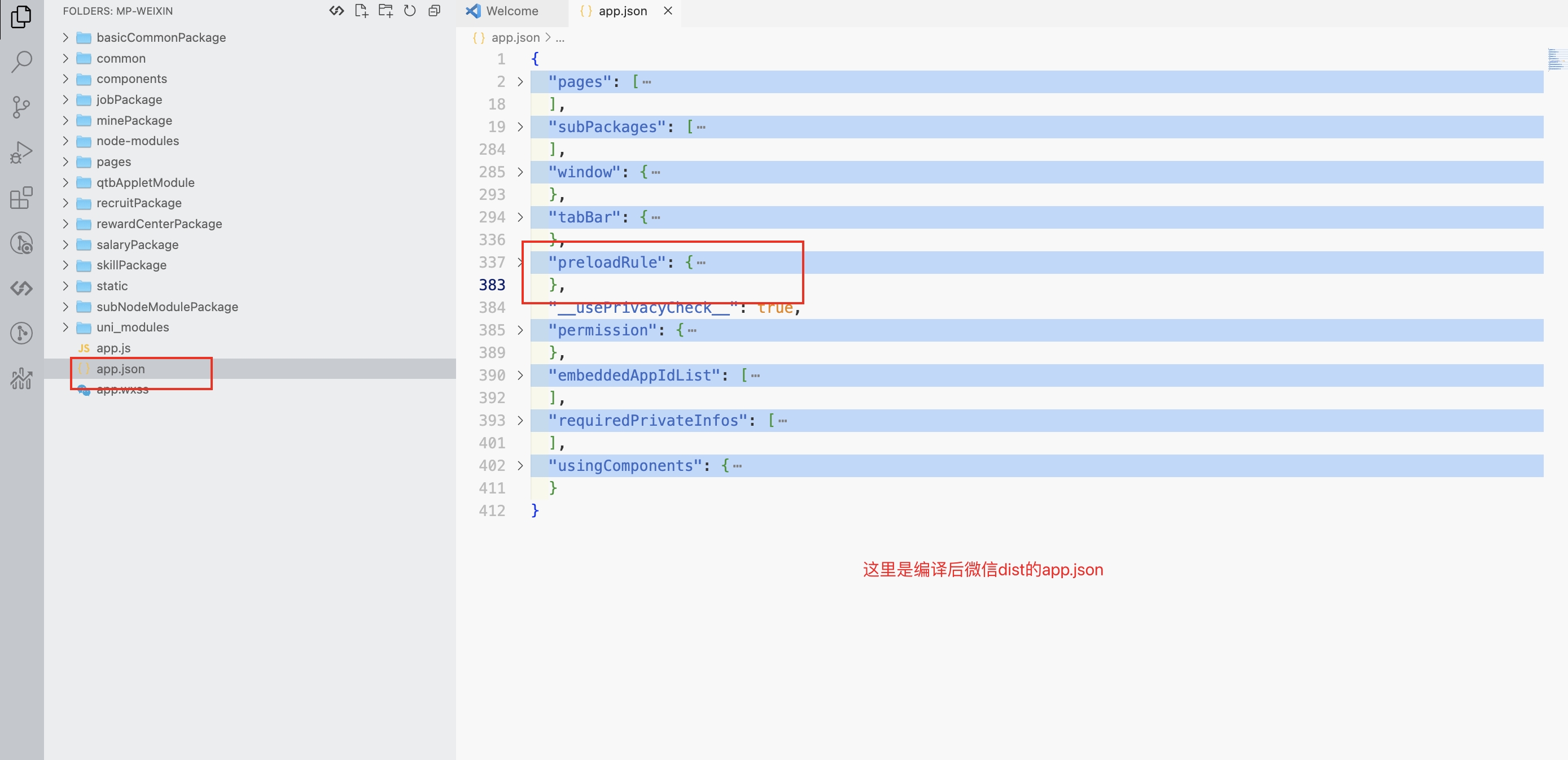The width and height of the screenshot is (1568, 760).
Task: Click line number 412 in the gutter
Action: [x=492, y=511]
